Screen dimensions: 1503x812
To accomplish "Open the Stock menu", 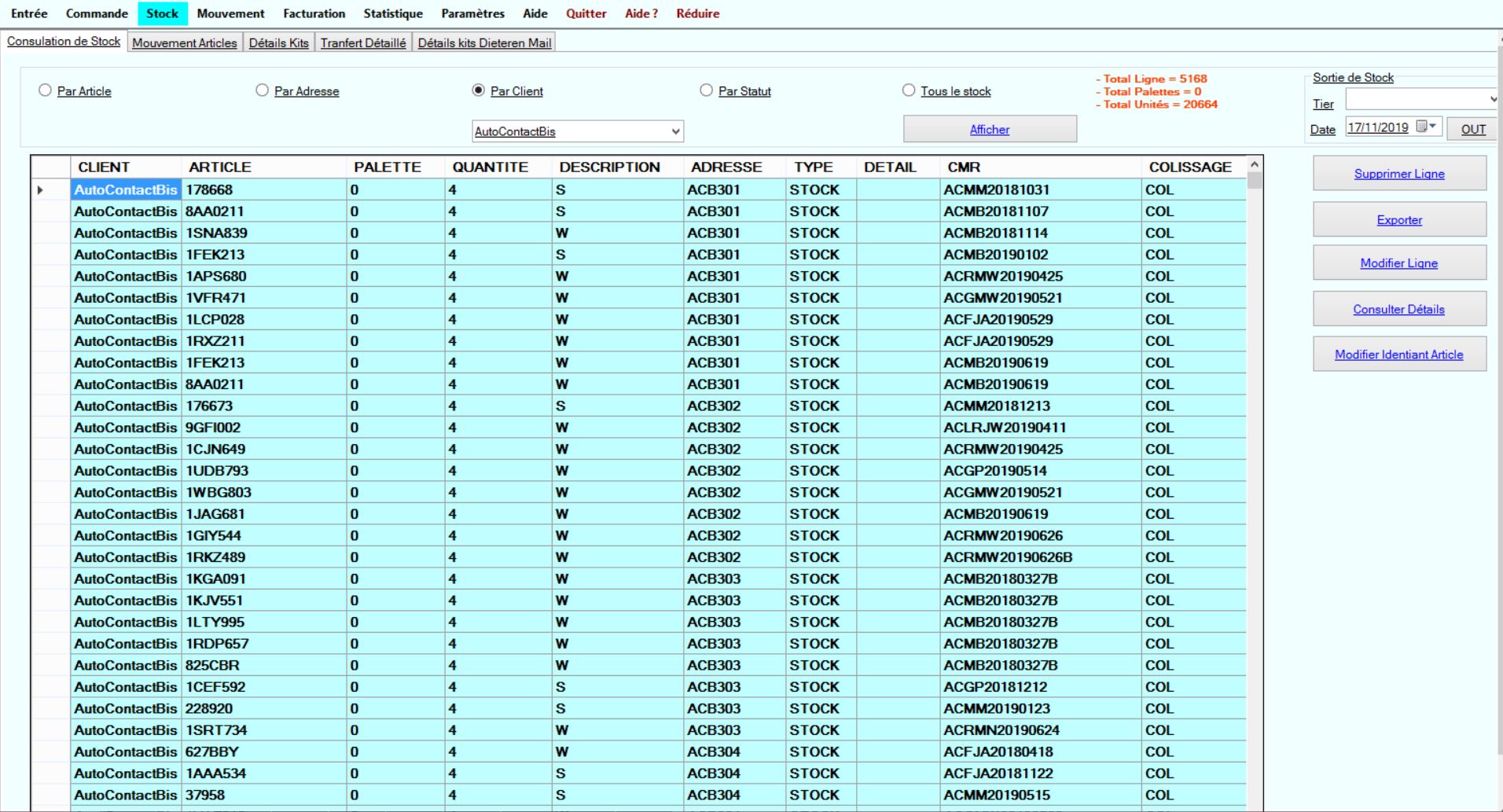I will 162,13.
